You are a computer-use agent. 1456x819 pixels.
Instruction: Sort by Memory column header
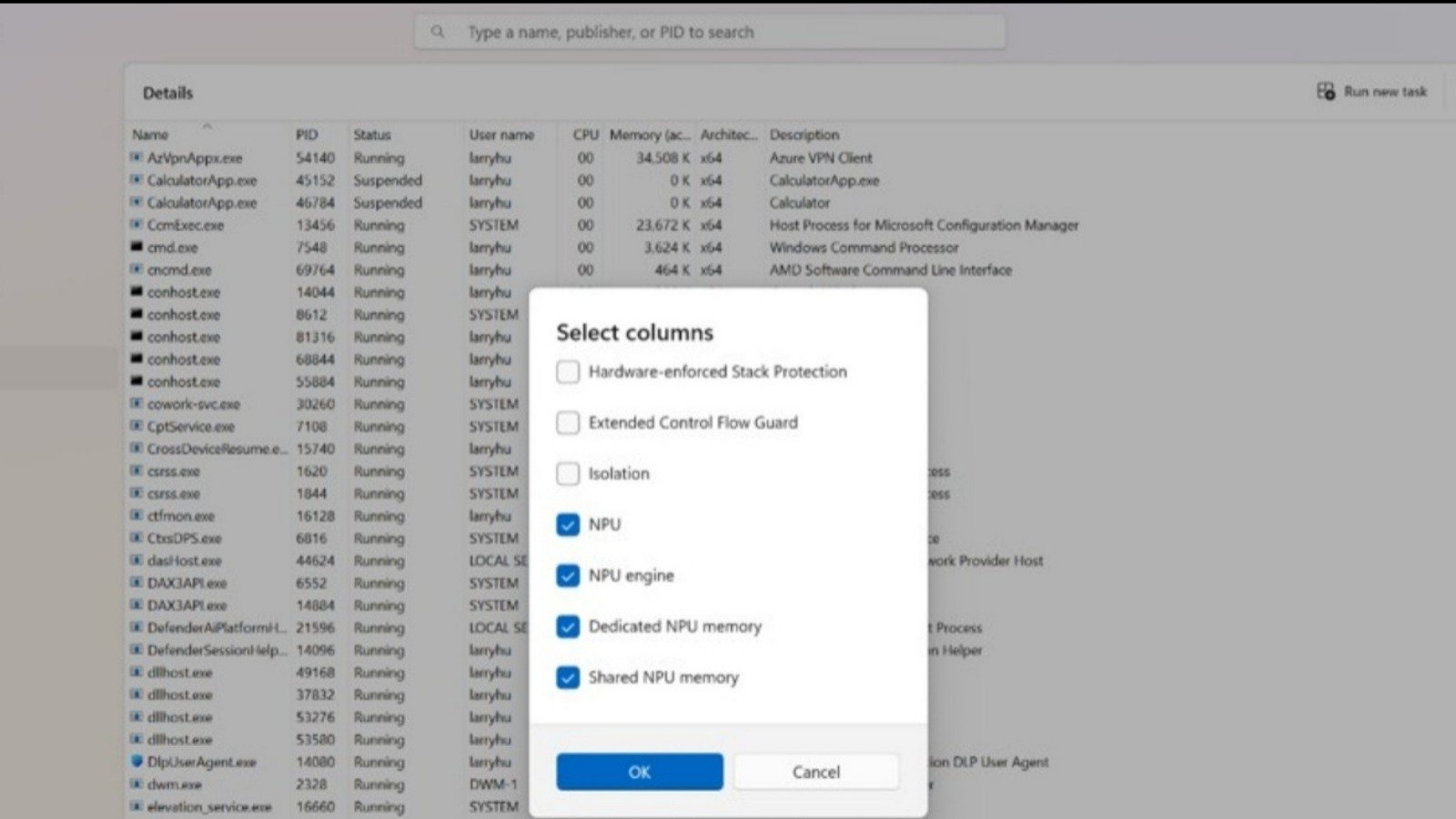(650, 135)
